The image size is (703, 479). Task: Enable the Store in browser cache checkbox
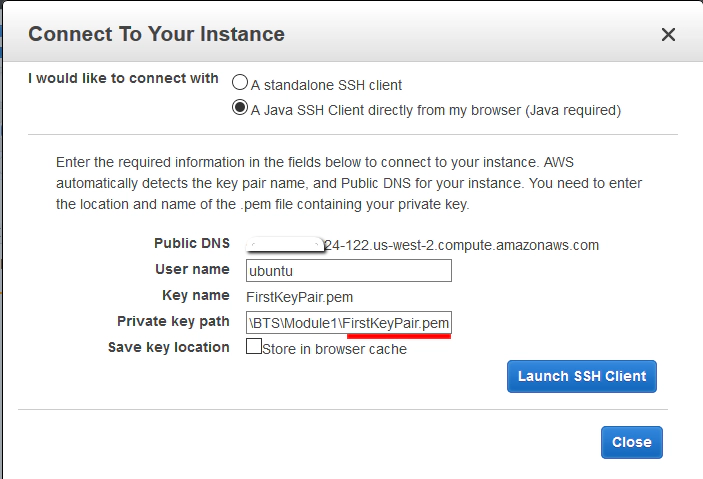click(254, 347)
